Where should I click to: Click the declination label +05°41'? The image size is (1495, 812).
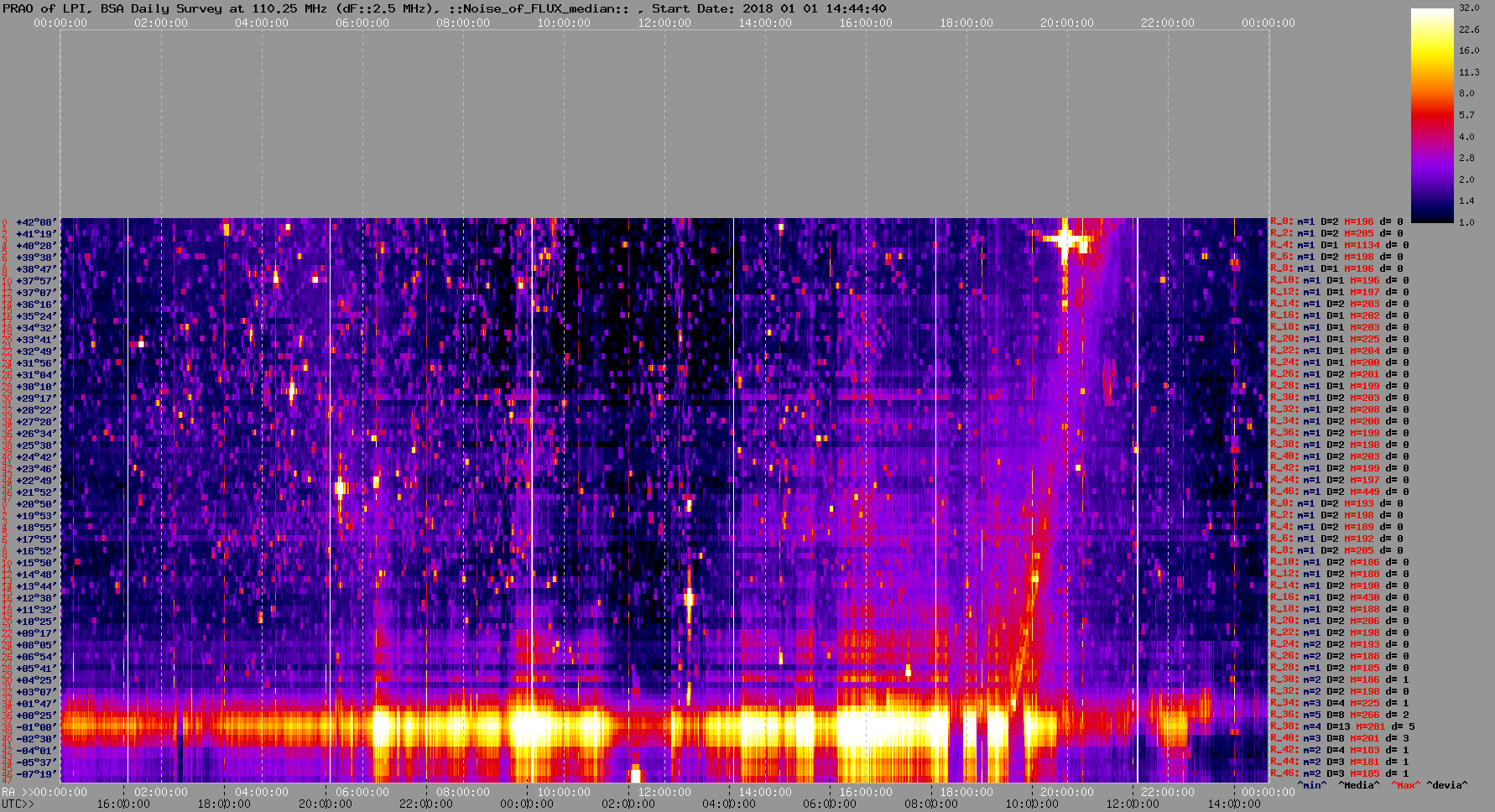(x=36, y=669)
